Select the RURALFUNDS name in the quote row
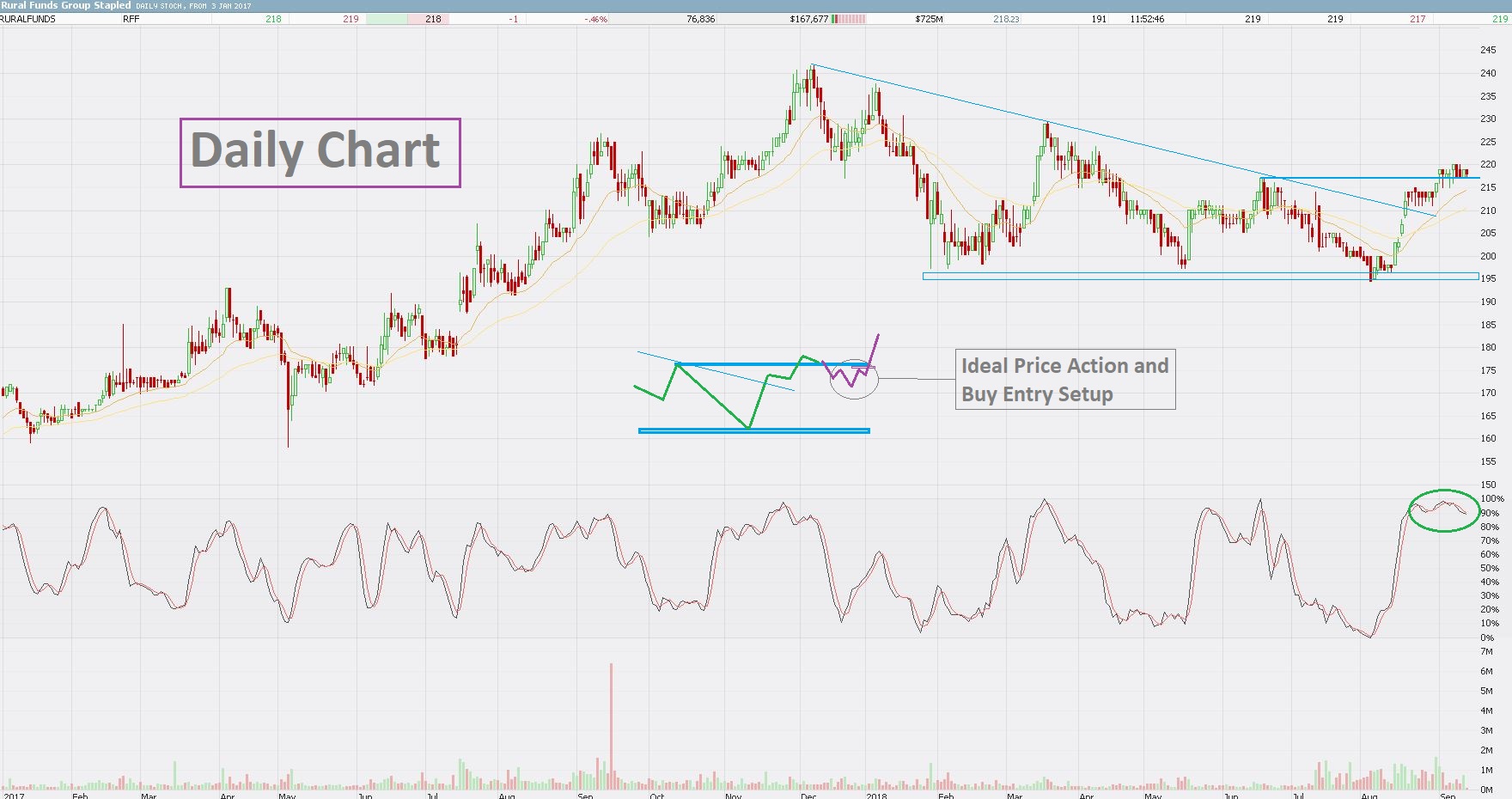The width and height of the screenshot is (1512, 799). pos(28,19)
